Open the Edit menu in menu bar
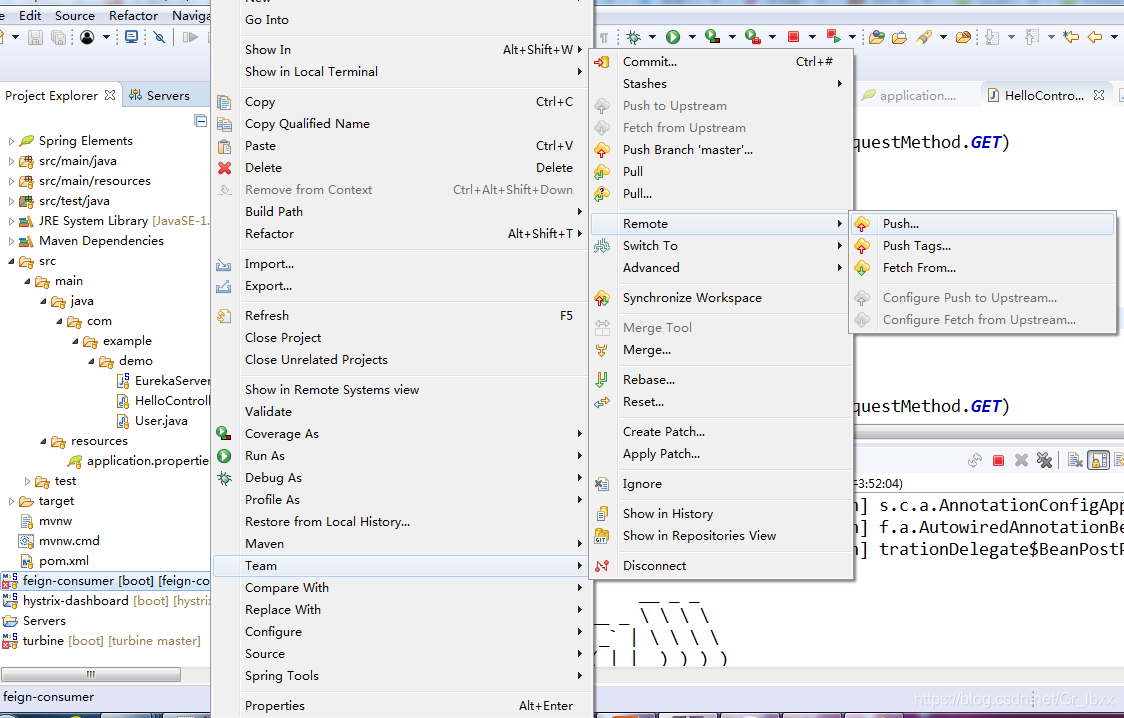The width and height of the screenshot is (1124, 718). tap(30, 15)
